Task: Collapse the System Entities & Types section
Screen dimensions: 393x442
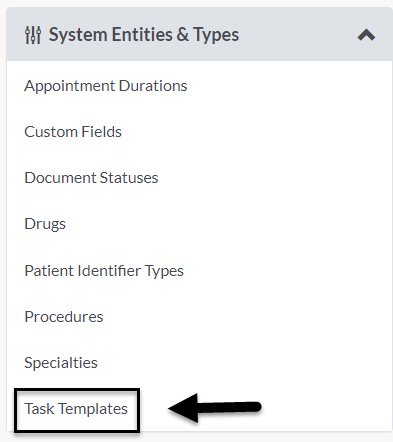Action: pyautogui.click(x=366, y=35)
